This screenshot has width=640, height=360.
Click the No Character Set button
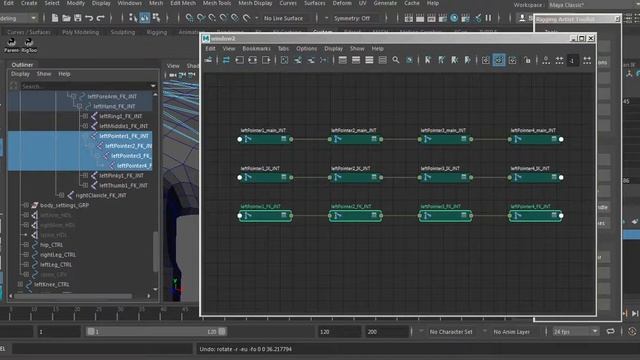[x=451, y=332]
